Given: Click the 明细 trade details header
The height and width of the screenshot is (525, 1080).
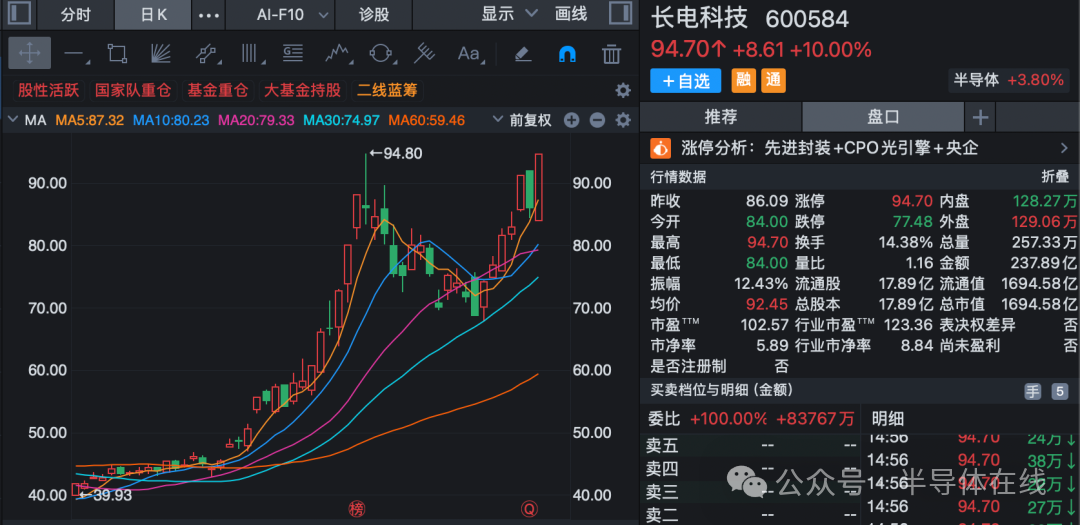Looking at the screenshot, I should click(x=888, y=418).
